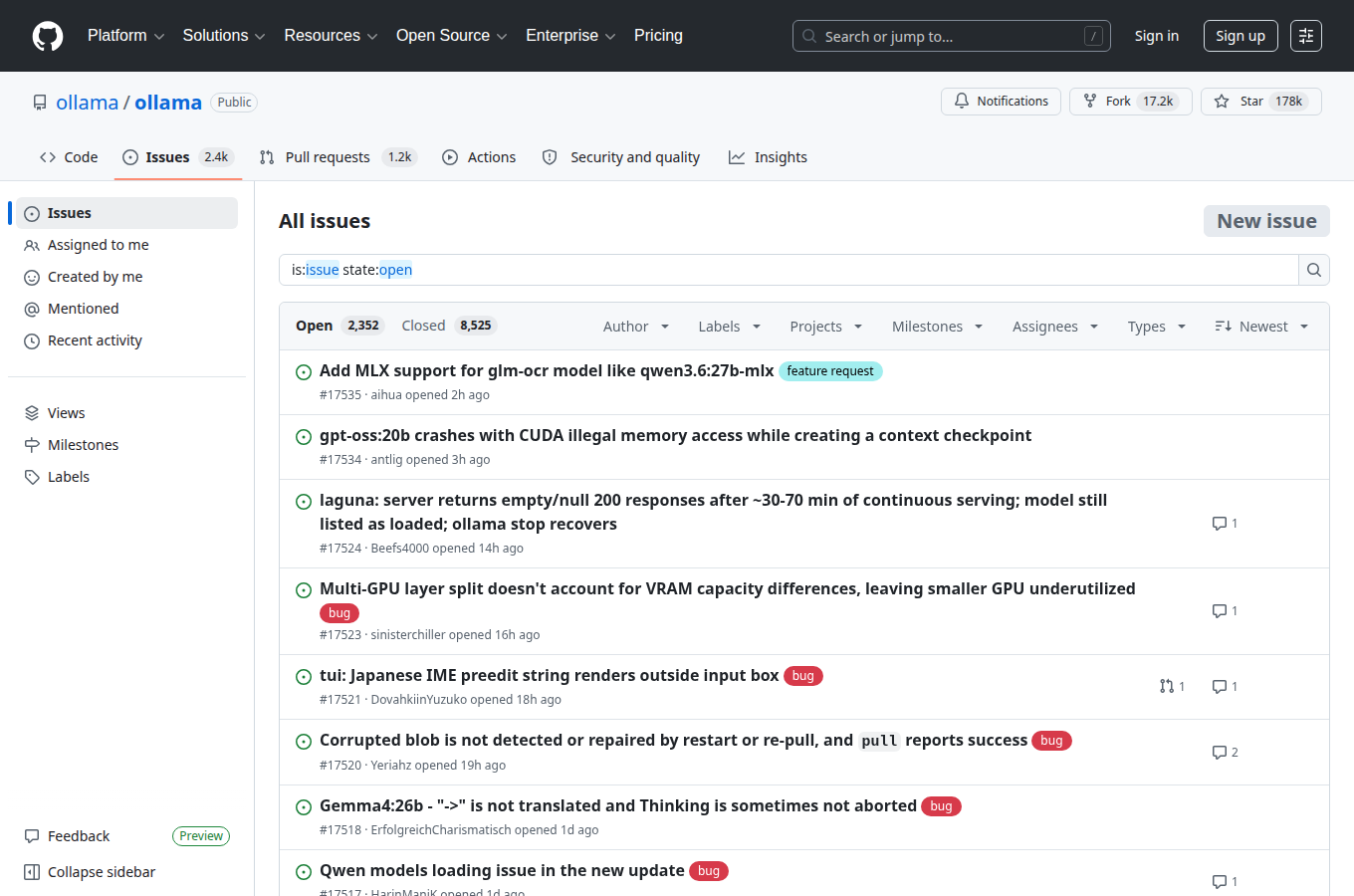Click the Search or jump to field
Screen dimensions: 1354x896
952,36
